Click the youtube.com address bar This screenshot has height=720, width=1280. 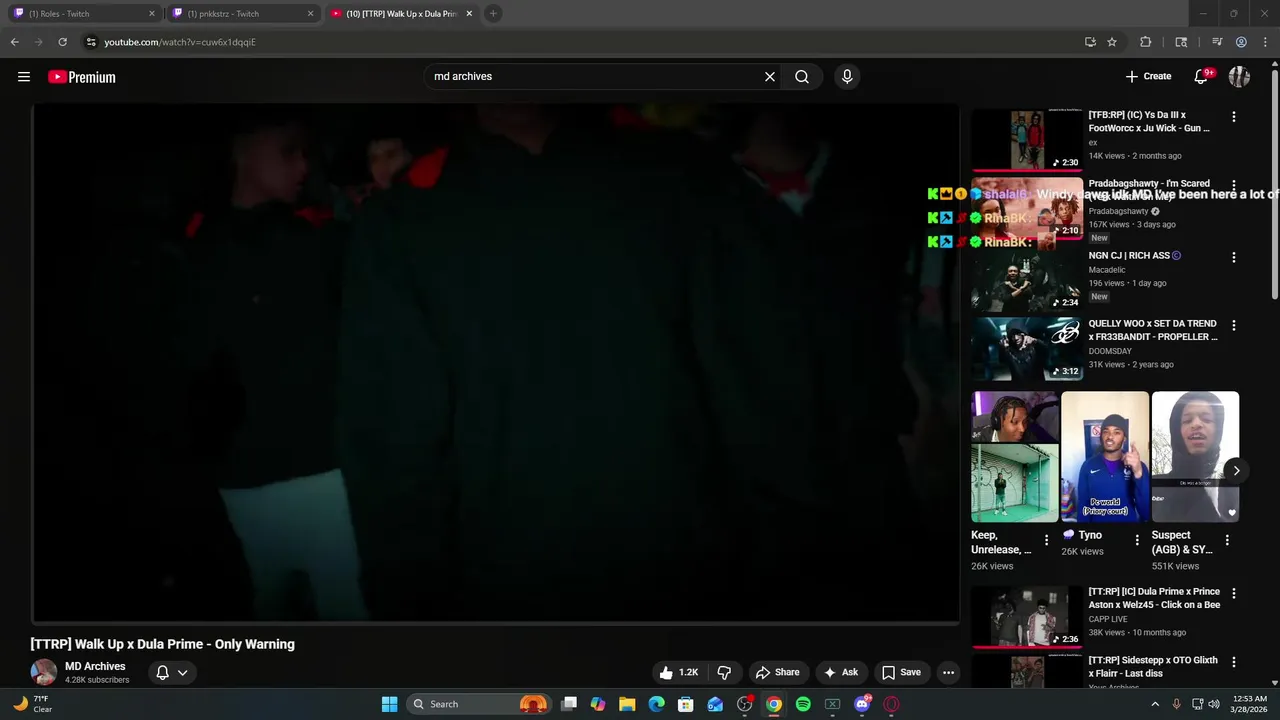point(580,42)
